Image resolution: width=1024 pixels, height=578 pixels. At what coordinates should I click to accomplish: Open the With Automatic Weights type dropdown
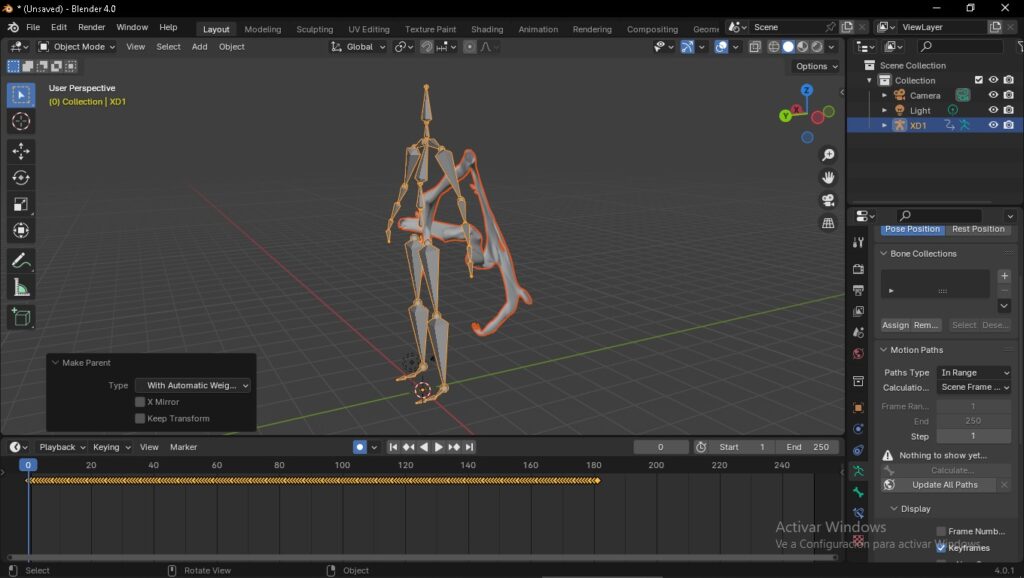click(192, 385)
